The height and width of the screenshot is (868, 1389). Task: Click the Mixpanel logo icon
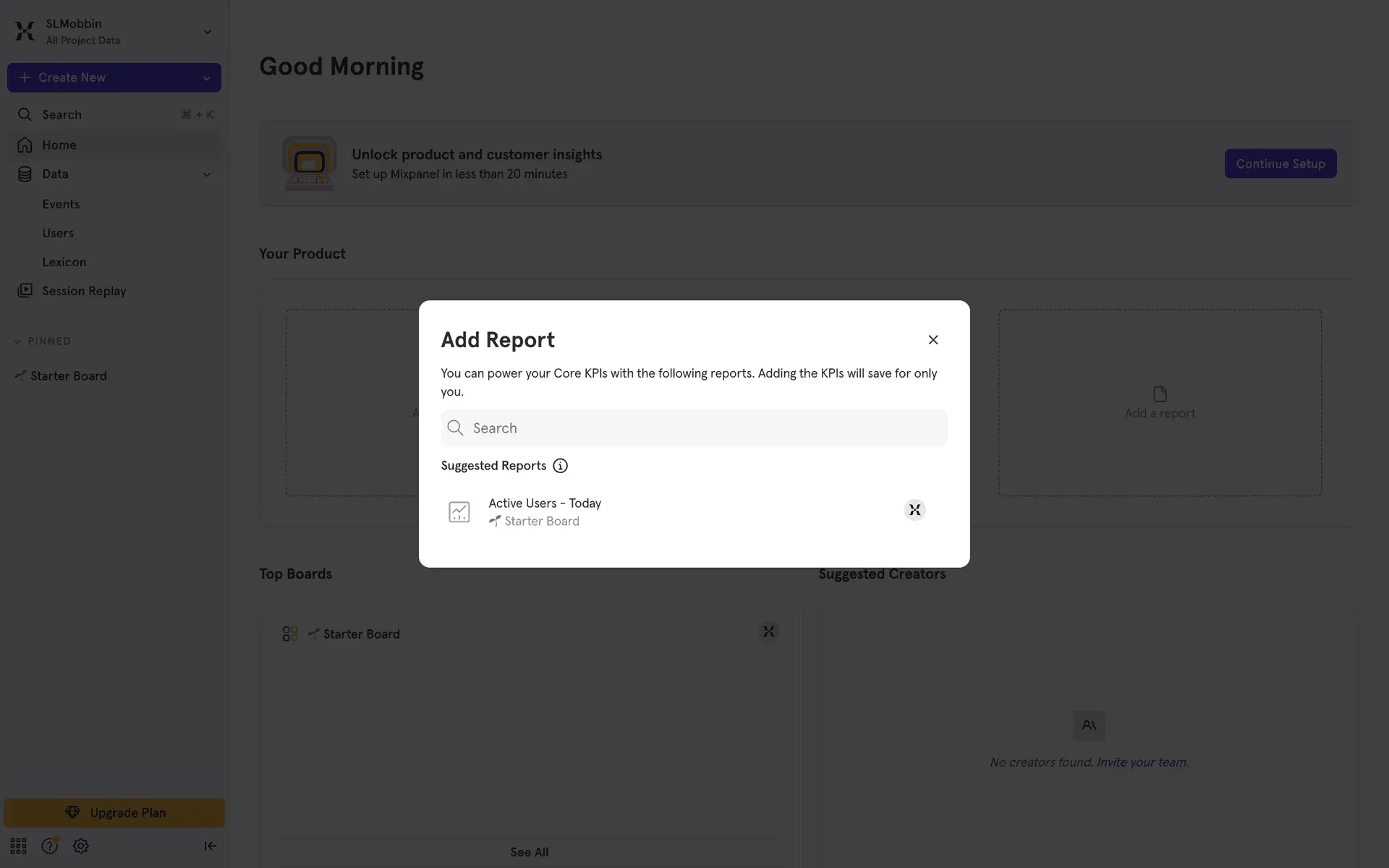(25, 31)
